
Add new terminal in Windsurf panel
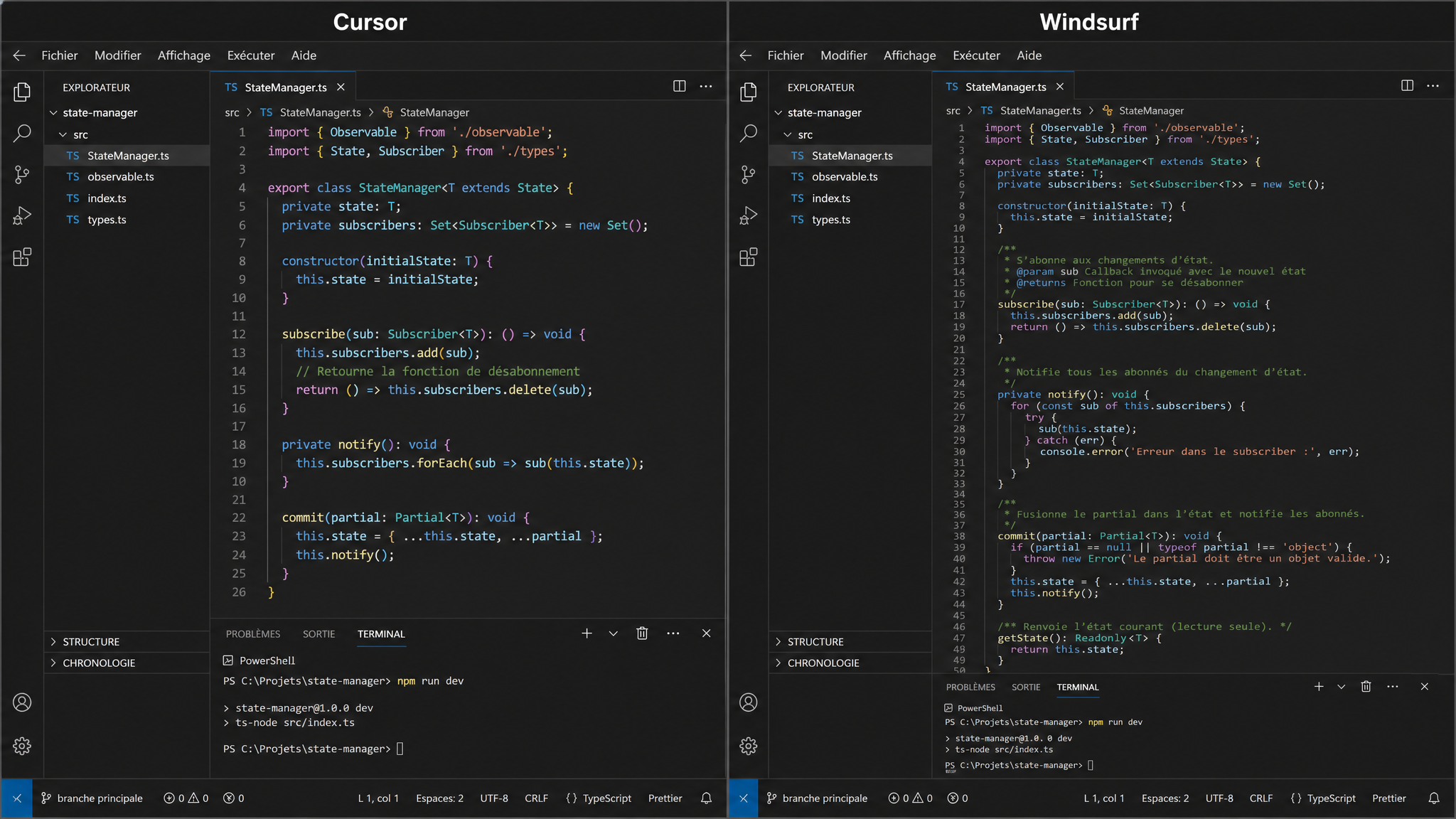click(x=1319, y=686)
